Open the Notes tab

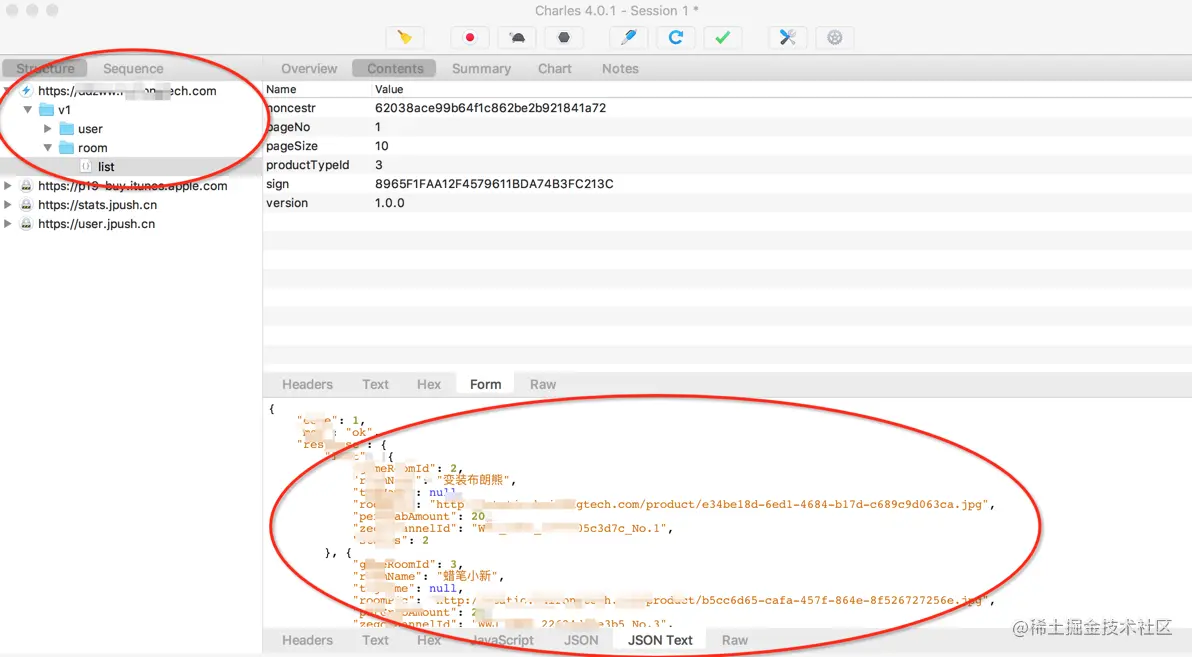click(620, 68)
